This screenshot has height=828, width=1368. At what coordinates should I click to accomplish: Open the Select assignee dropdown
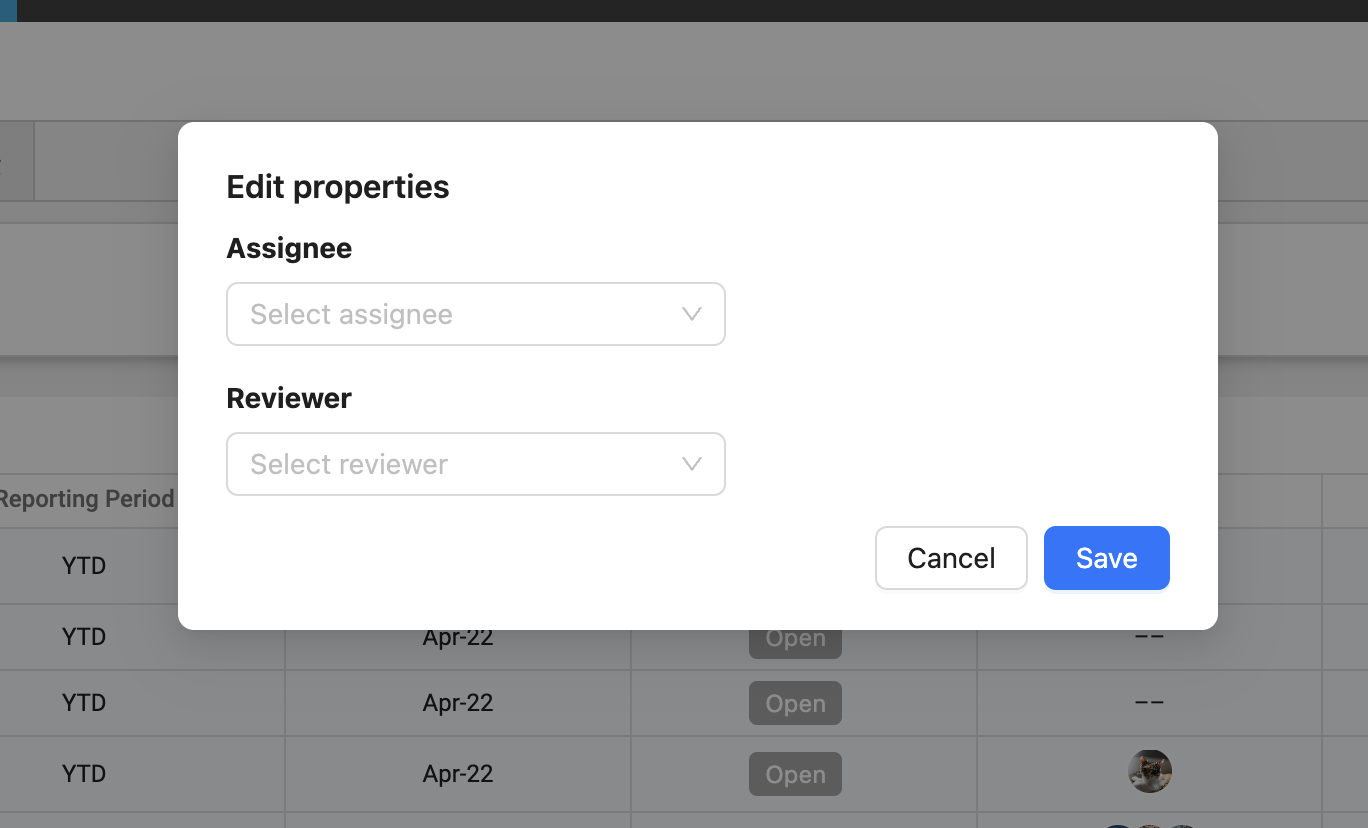(476, 314)
